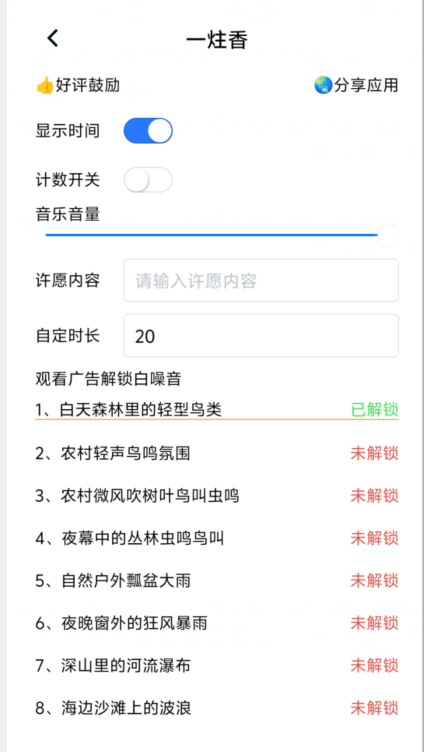Turn off the 显示时间 switch
The height and width of the screenshot is (752, 424).
(148, 131)
